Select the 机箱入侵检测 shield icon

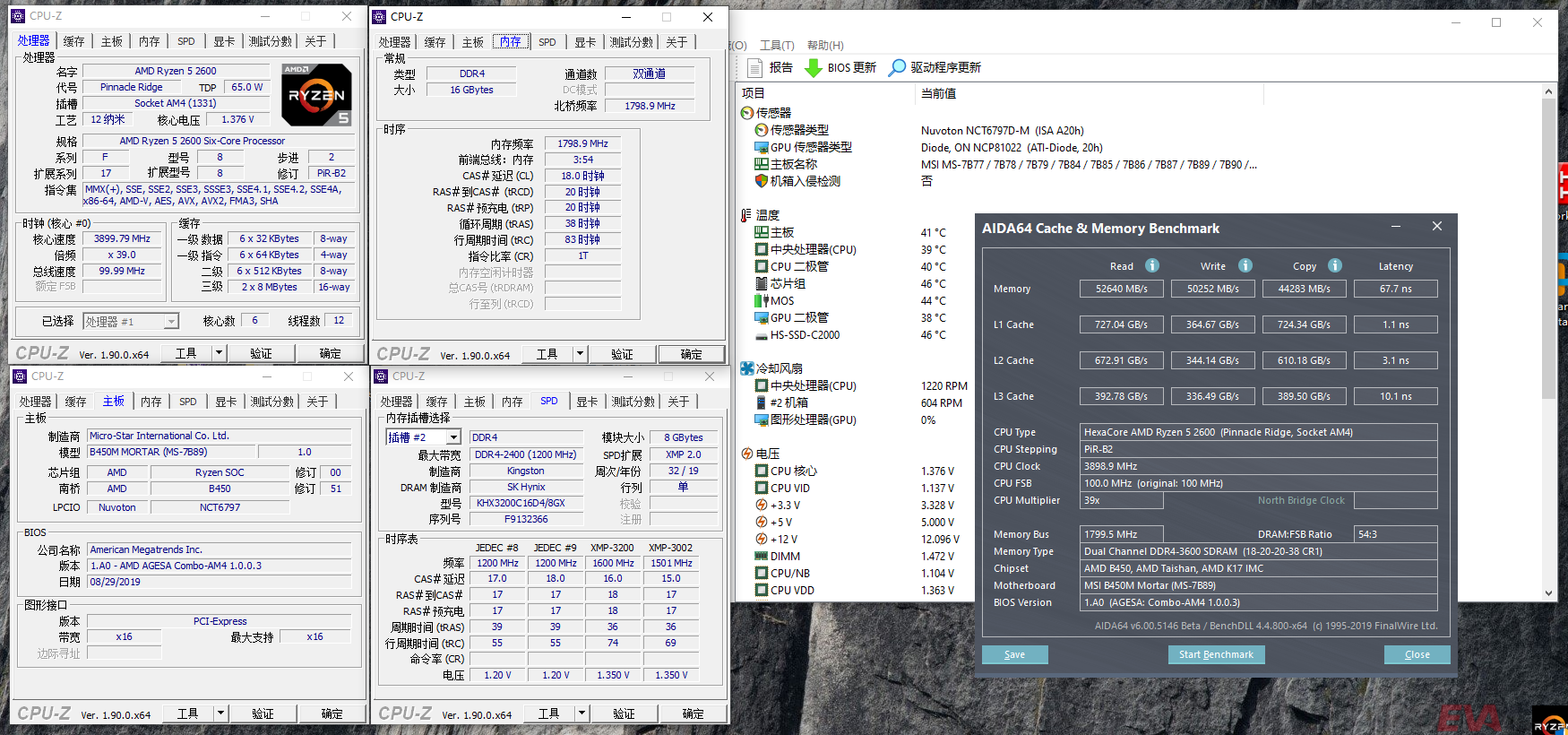pos(762,181)
